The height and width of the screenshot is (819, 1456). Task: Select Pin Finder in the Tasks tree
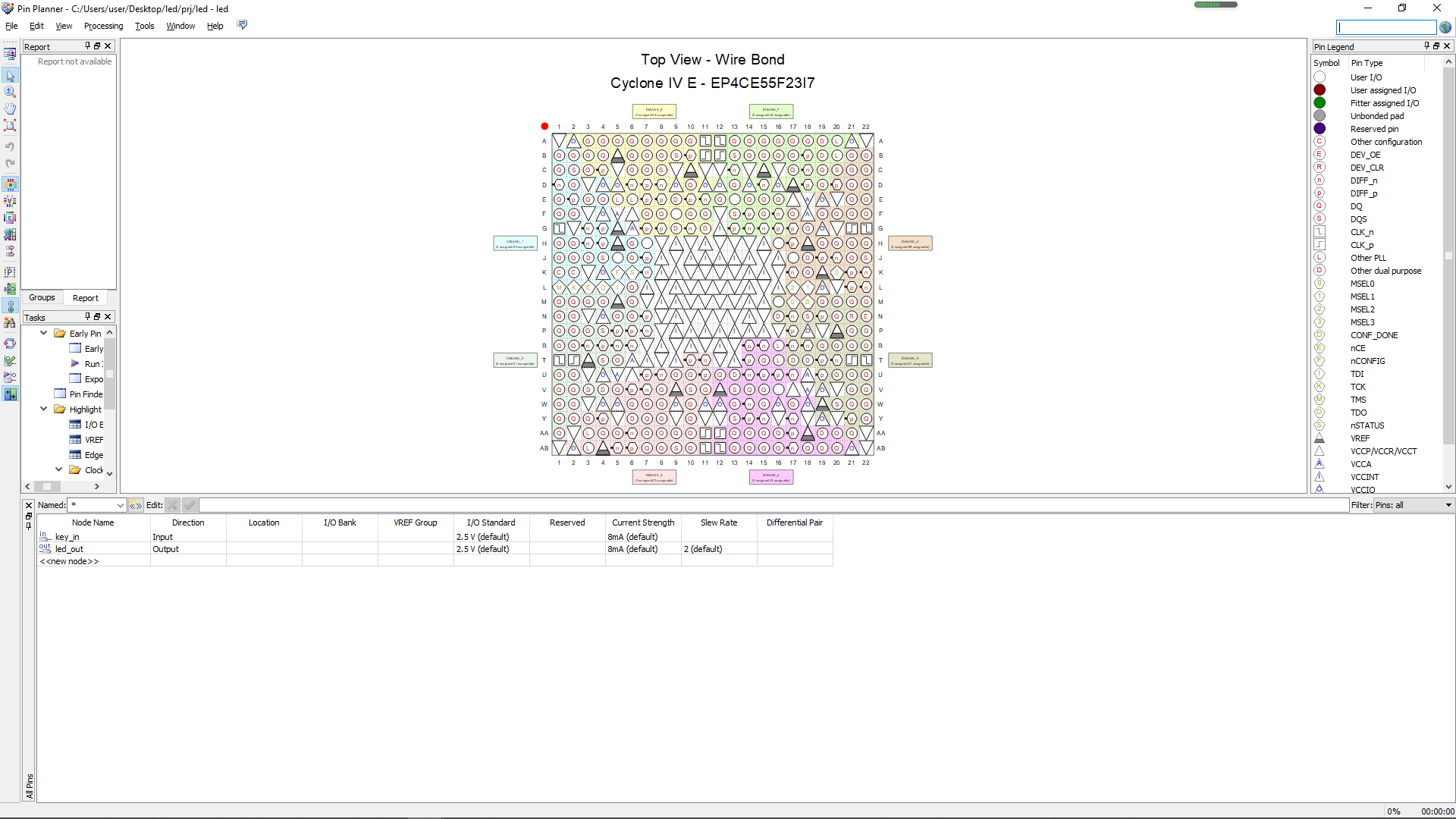pos(86,394)
